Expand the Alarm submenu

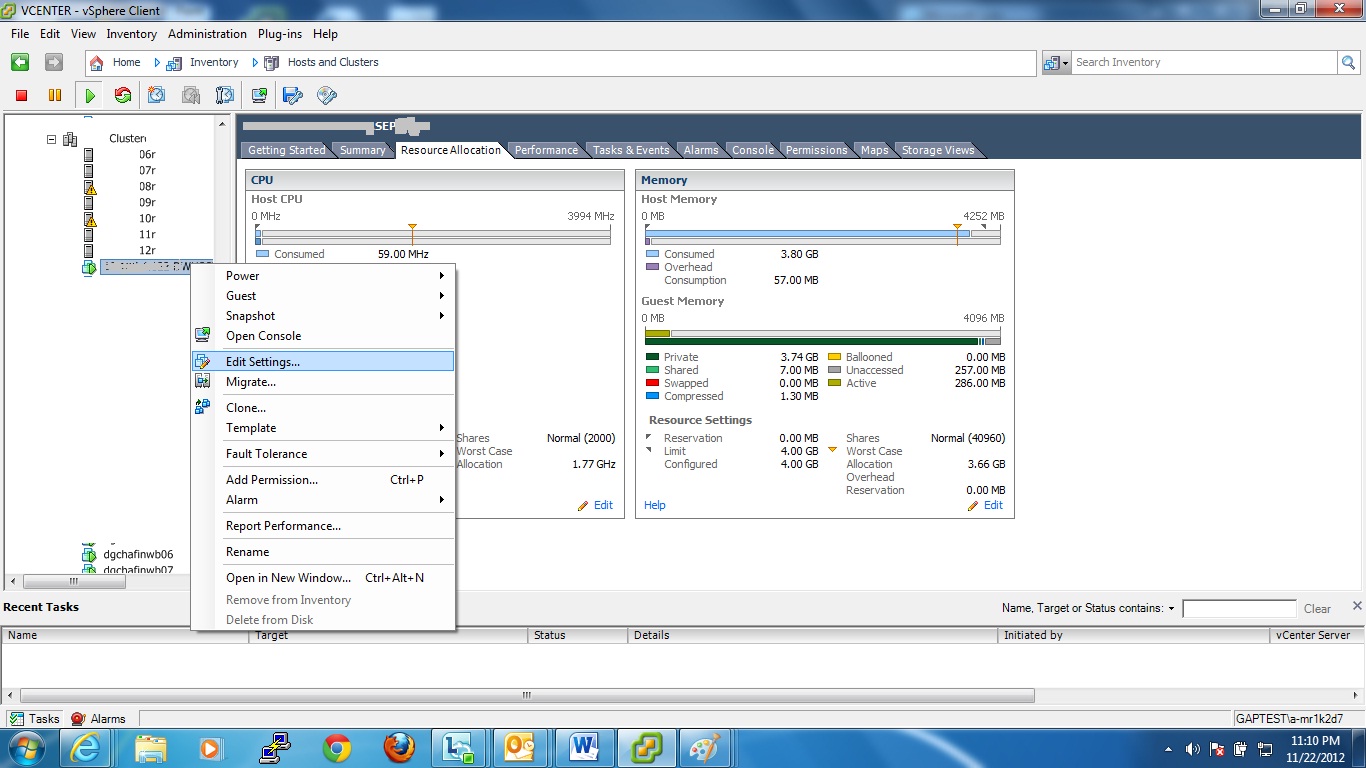point(323,500)
